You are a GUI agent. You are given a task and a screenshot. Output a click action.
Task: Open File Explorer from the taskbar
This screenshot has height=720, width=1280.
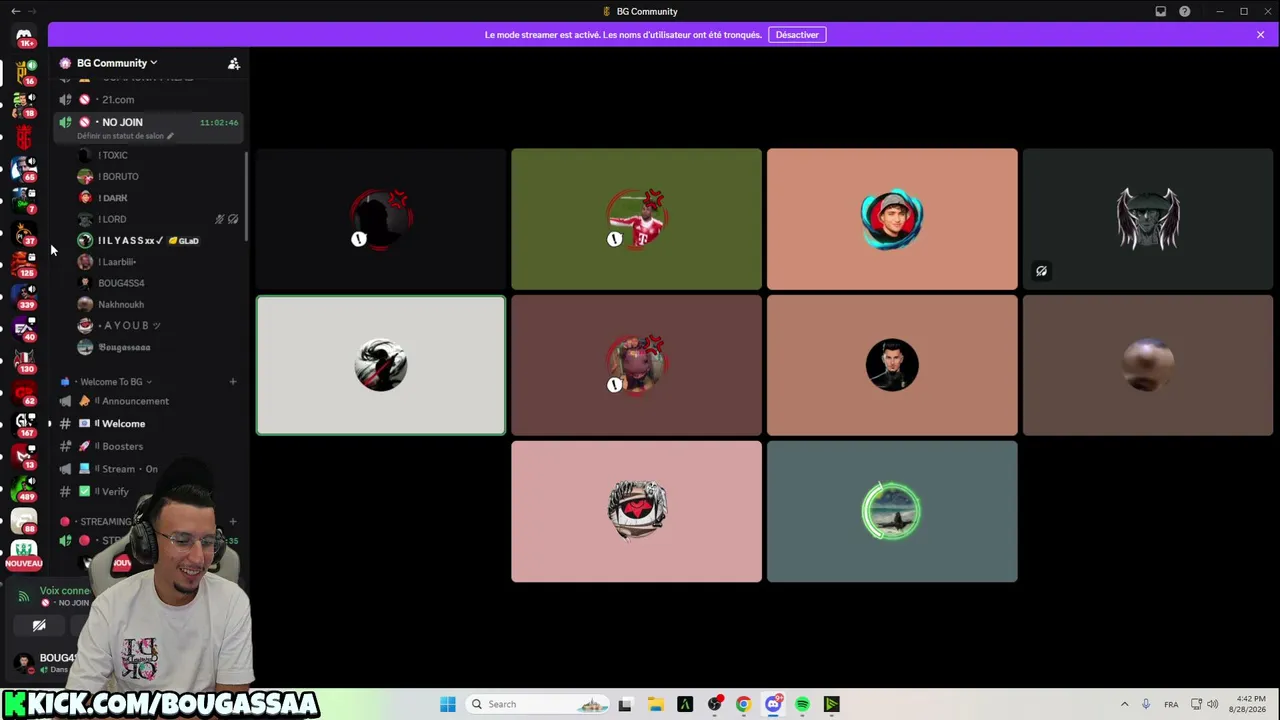pyautogui.click(x=655, y=704)
